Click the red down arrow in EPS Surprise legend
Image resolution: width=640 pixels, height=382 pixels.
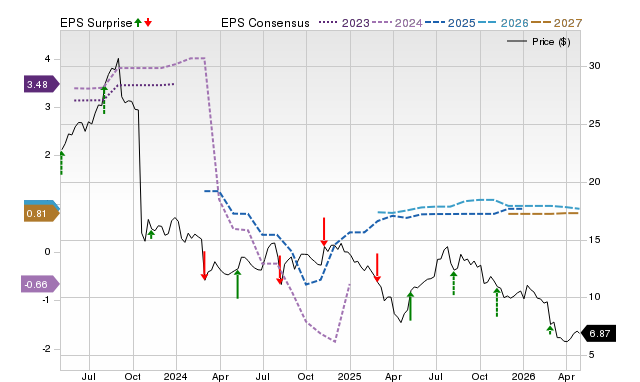[x=148, y=22]
